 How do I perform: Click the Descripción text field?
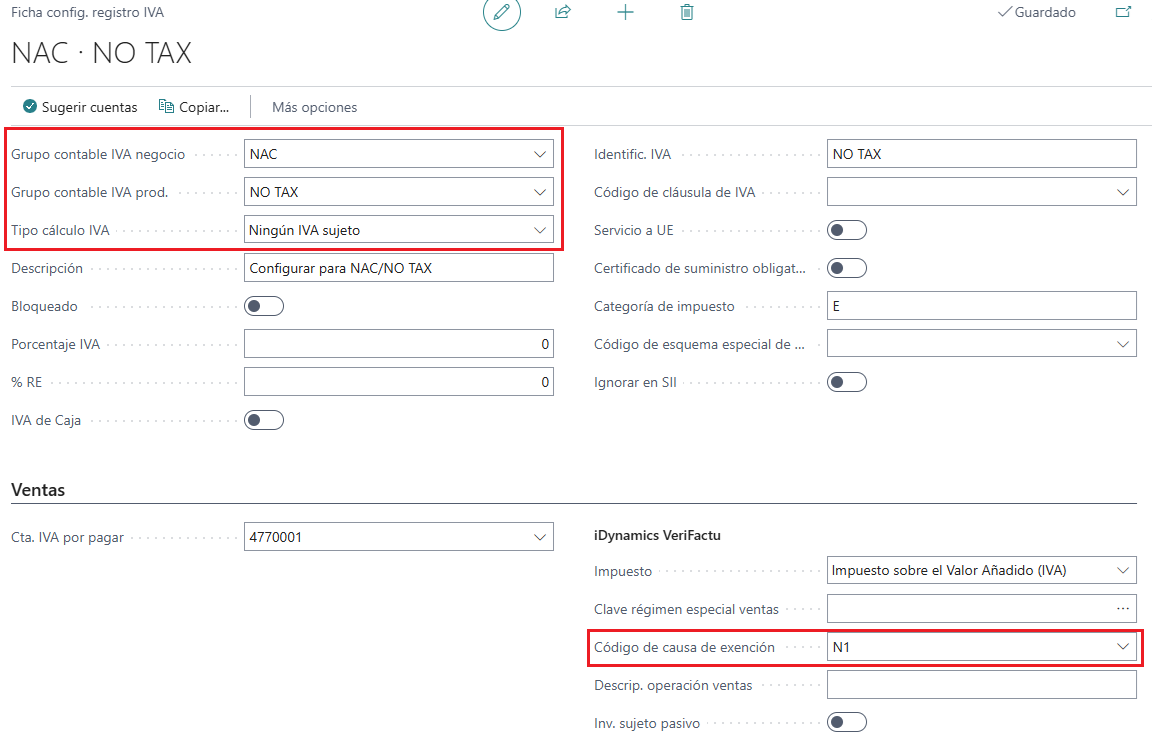coord(398,269)
